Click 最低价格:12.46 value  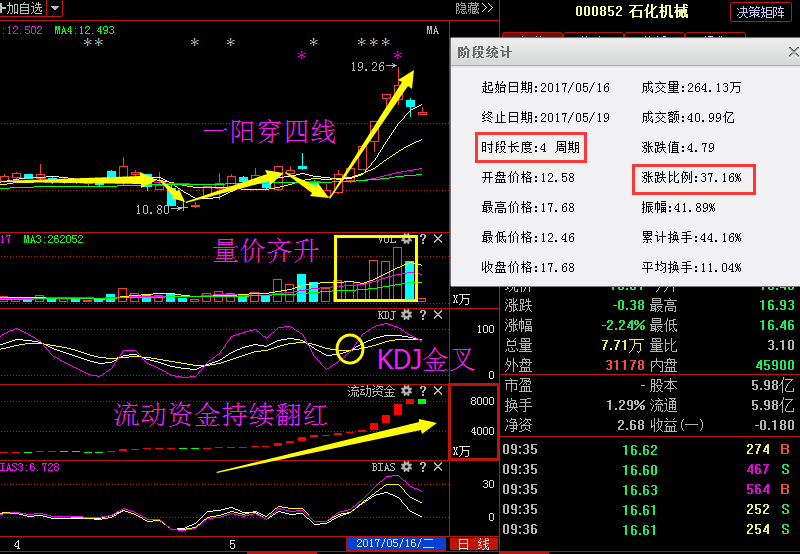(528, 238)
